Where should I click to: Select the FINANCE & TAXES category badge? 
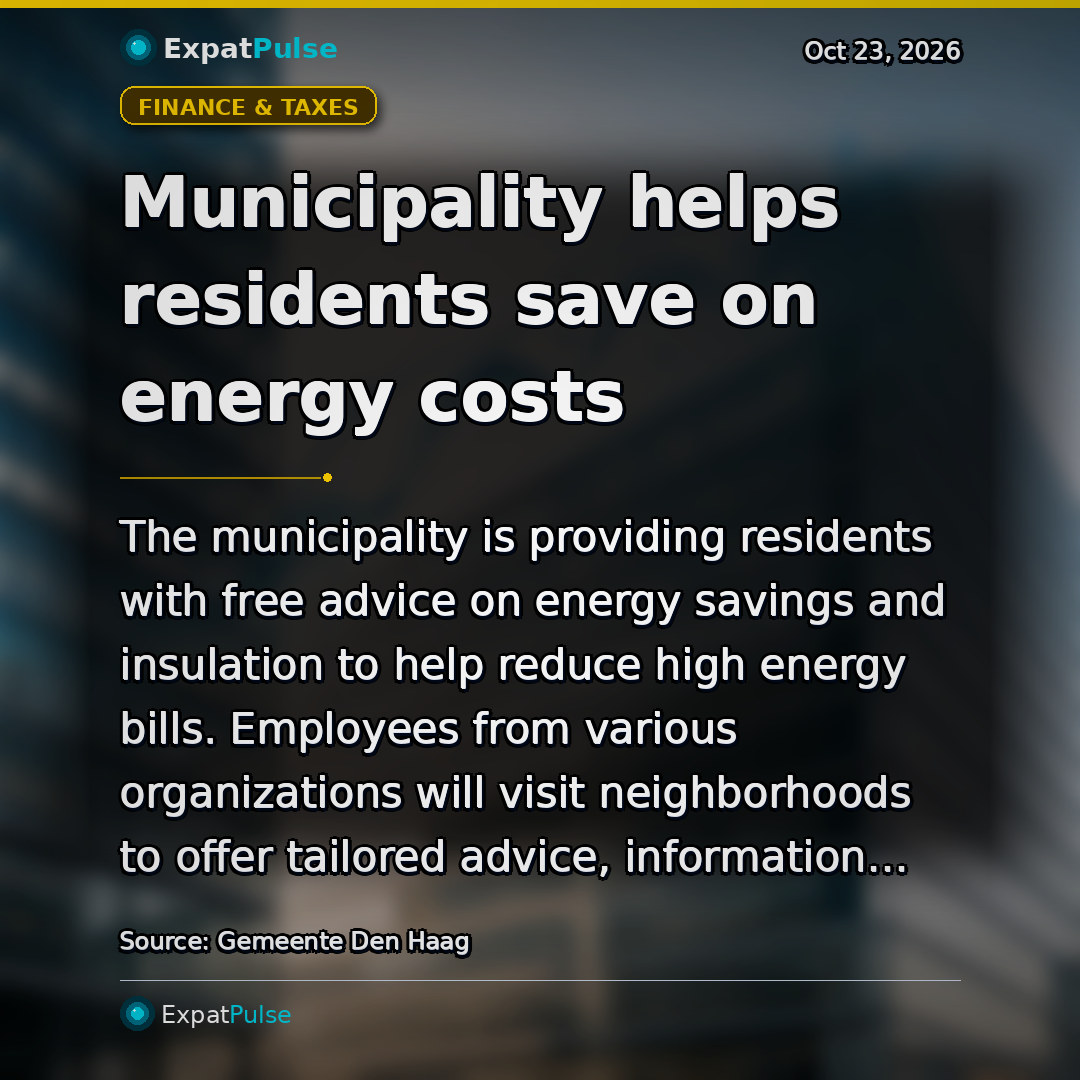tap(248, 106)
